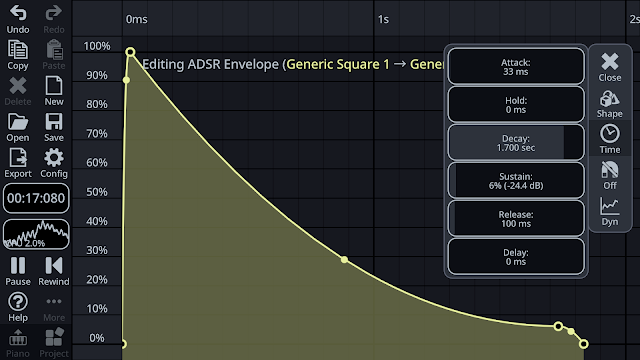The image size is (640, 360).
Task: Adjust the Attack 33 ms slider
Action: (516, 67)
